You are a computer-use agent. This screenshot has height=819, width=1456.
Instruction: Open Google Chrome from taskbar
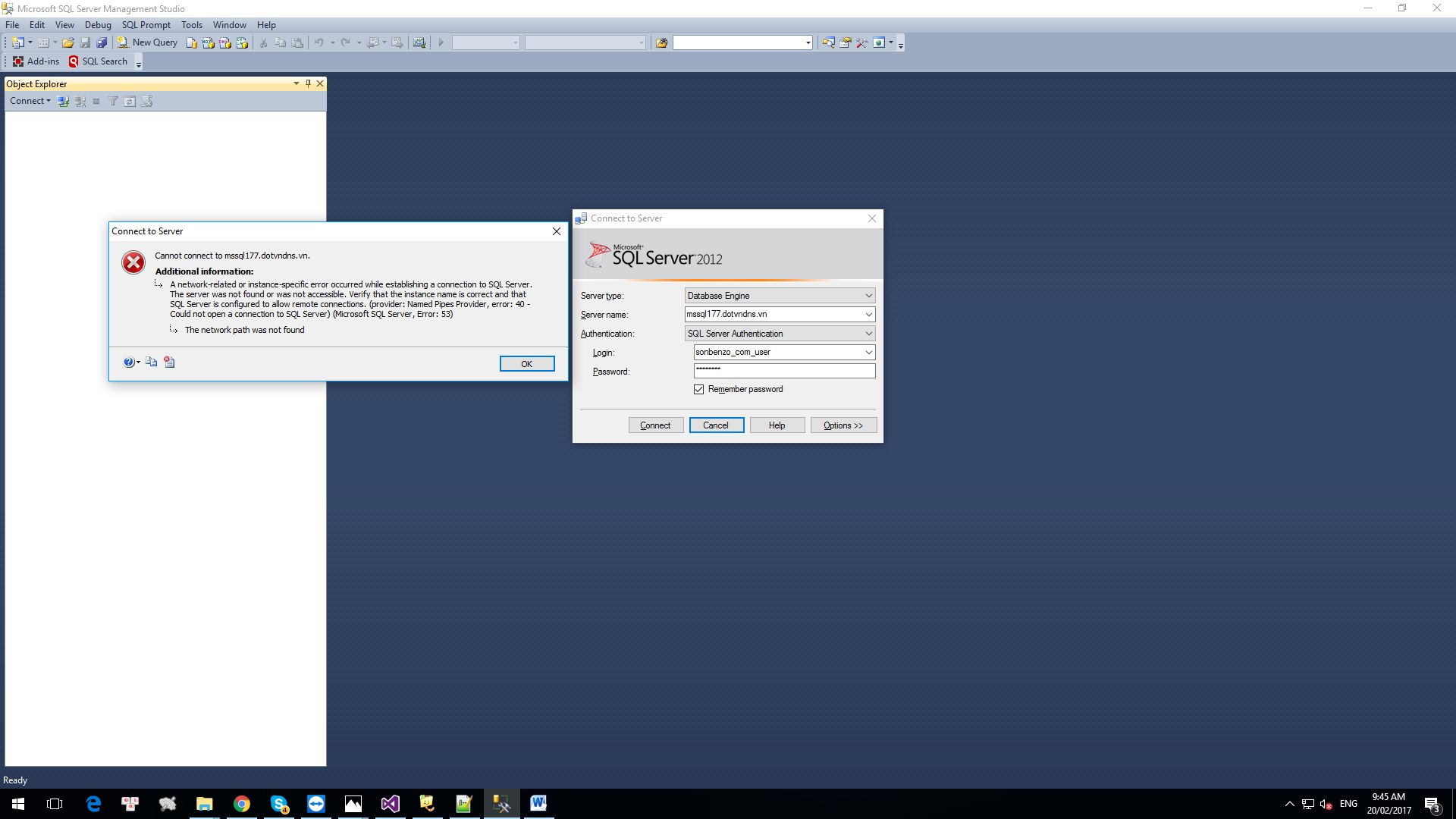click(x=242, y=804)
